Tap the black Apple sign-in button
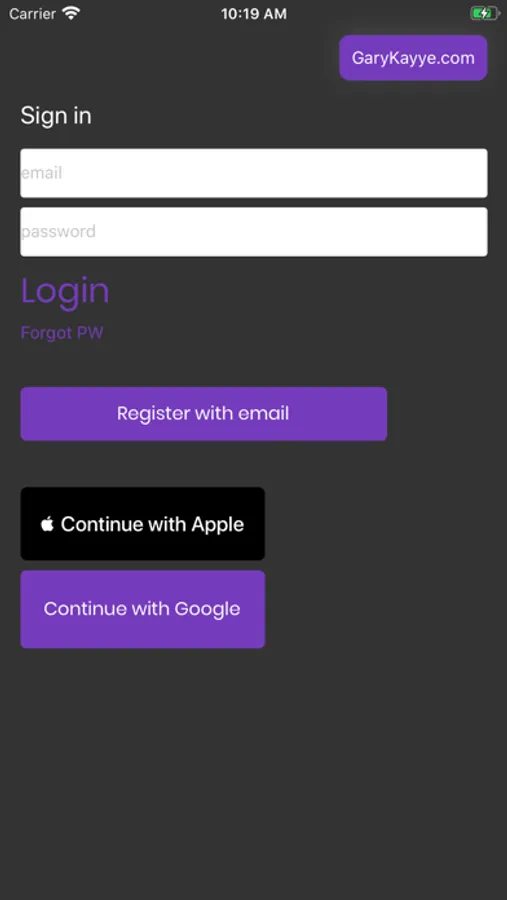 point(142,523)
